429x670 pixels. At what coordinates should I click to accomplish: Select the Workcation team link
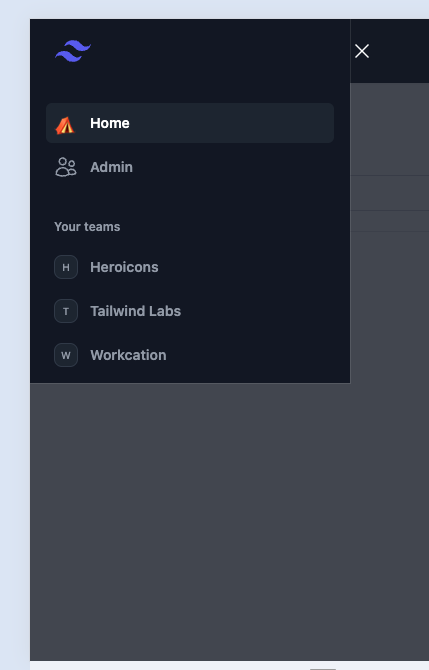(x=128, y=355)
